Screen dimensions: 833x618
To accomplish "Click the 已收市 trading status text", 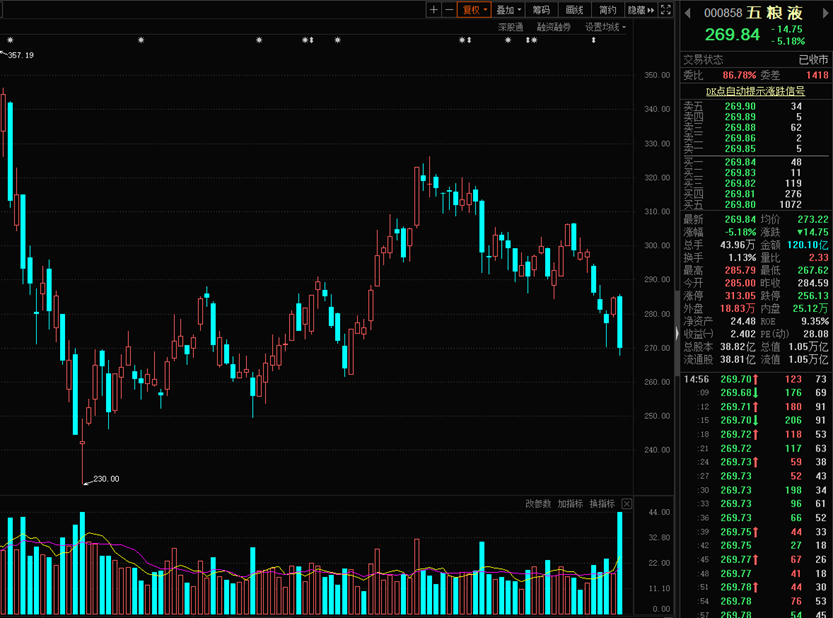I will (x=813, y=60).
